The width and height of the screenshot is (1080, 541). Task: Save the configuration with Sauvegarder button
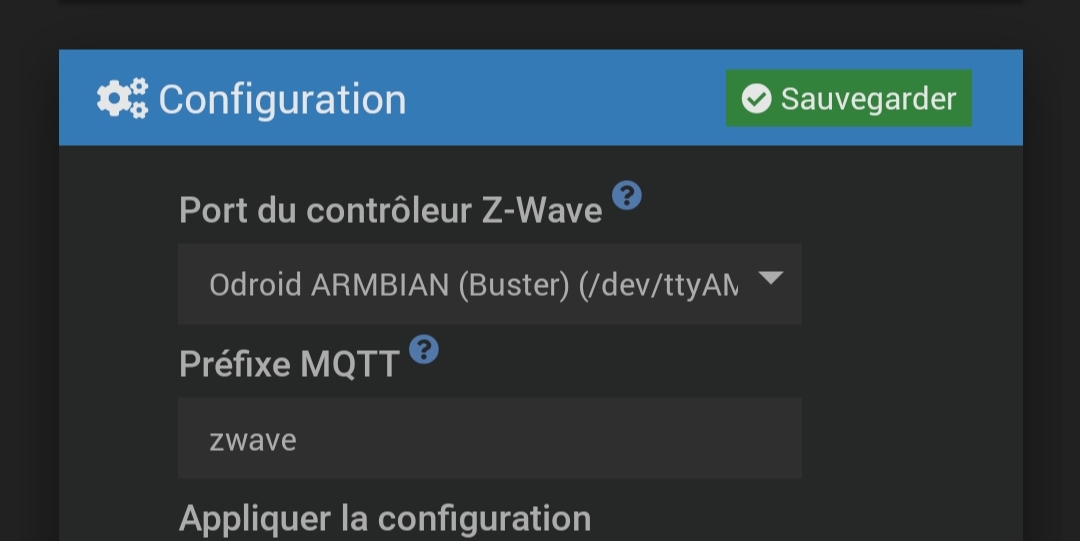click(x=848, y=98)
